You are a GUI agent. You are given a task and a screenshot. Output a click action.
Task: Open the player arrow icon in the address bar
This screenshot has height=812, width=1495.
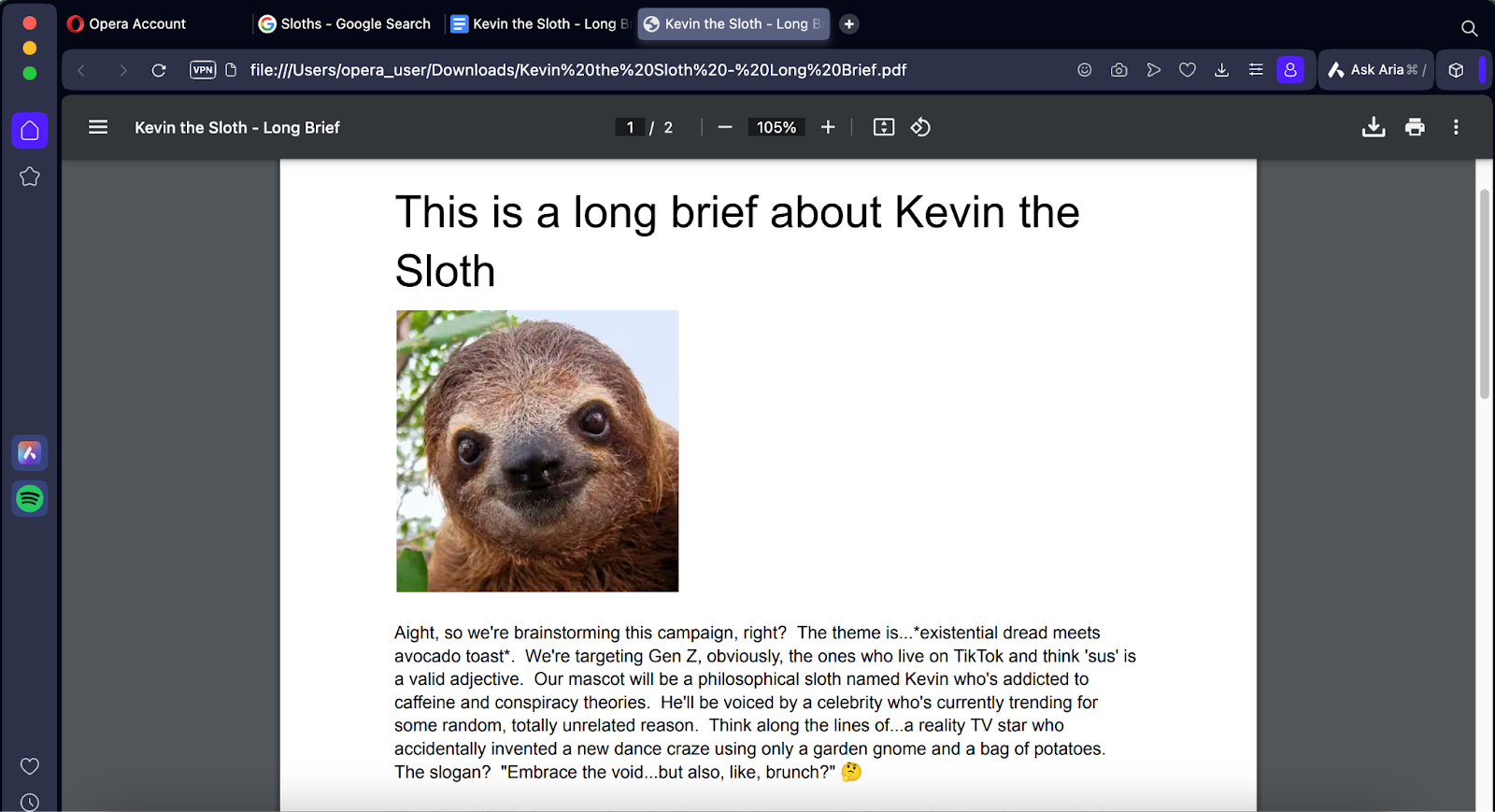pos(1154,70)
